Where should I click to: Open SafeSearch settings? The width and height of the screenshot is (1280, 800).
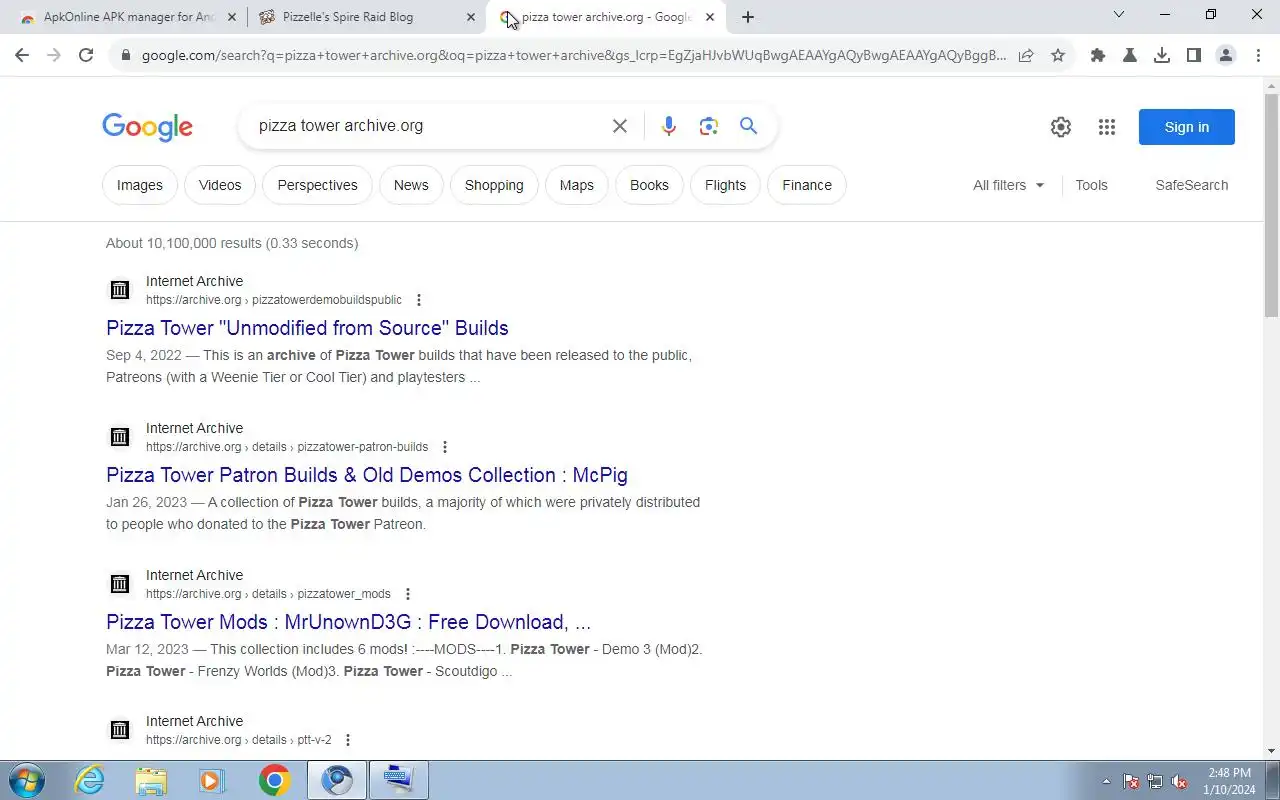click(x=1191, y=185)
